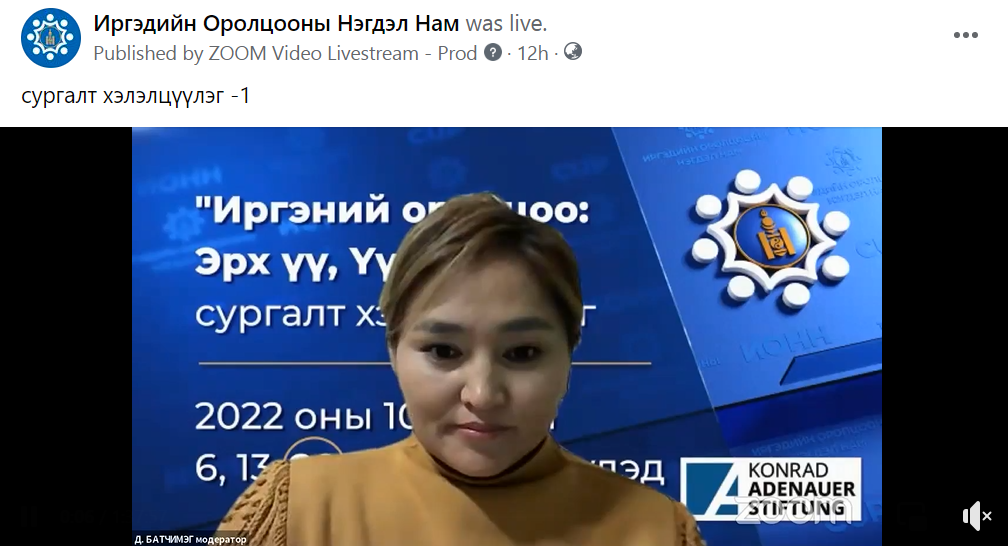Click the globe public audience icon
Image resolution: width=1008 pixels, height=546 pixels.
(x=573, y=51)
